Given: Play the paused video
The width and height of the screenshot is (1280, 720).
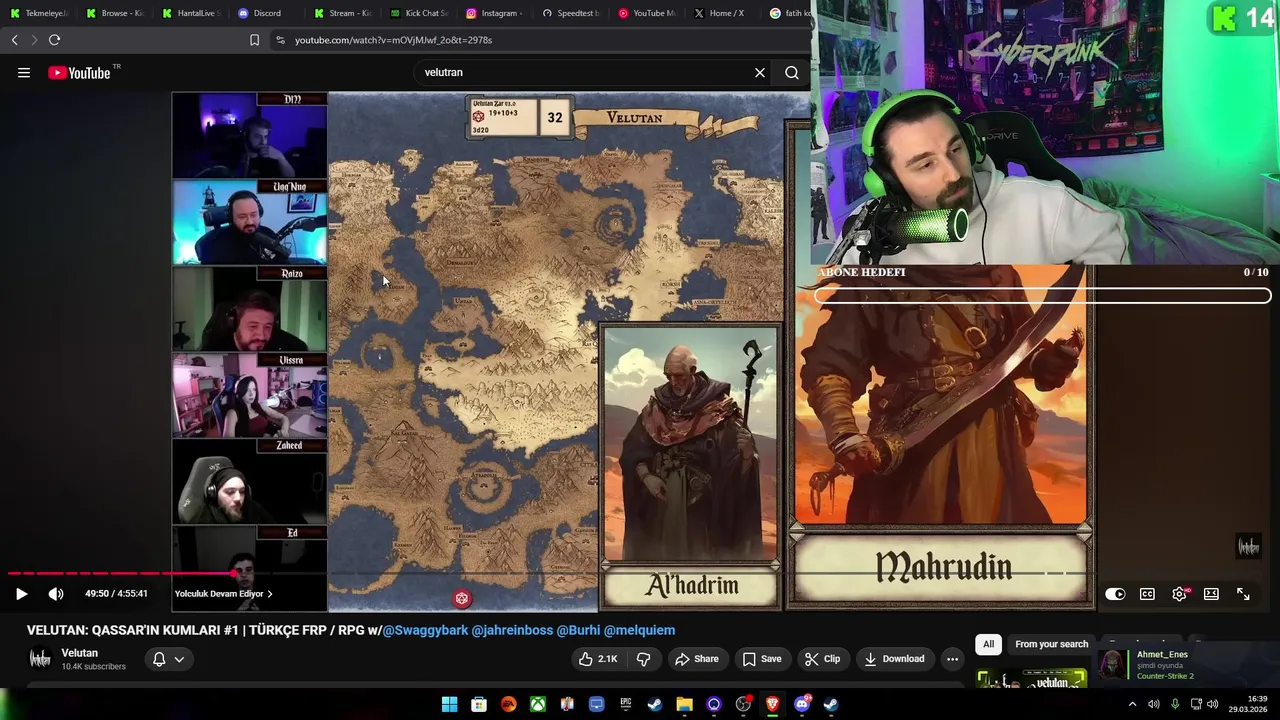Looking at the screenshot, I should pyautogui.click(x=21, y=594).
